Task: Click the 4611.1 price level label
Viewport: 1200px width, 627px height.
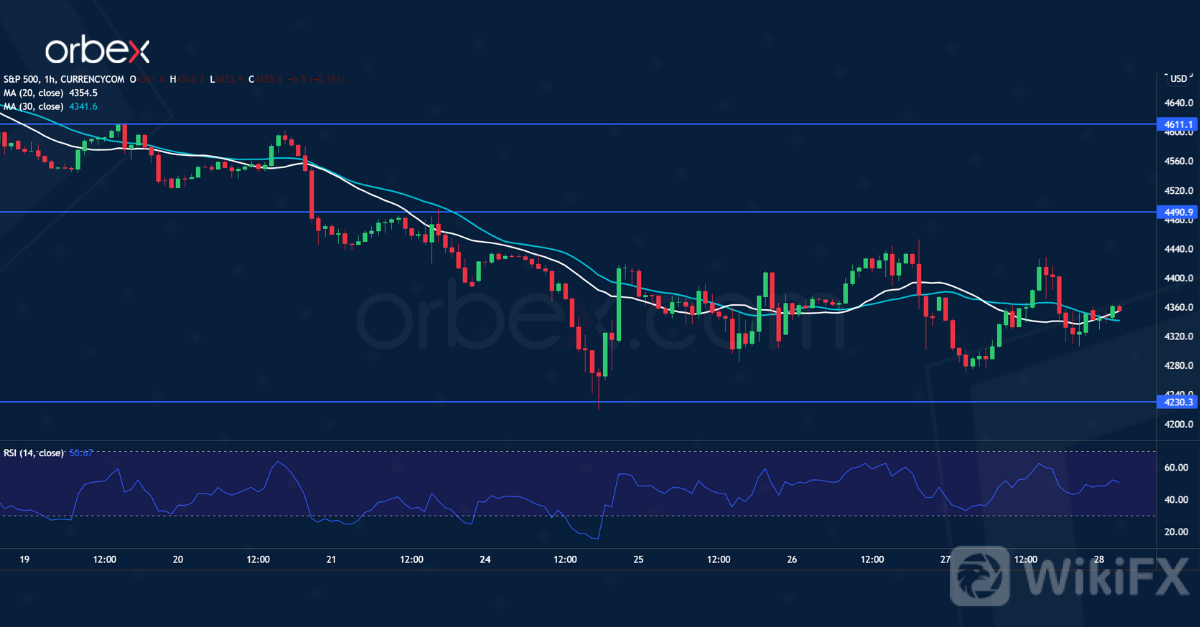Action: (x=1180, y=124)
